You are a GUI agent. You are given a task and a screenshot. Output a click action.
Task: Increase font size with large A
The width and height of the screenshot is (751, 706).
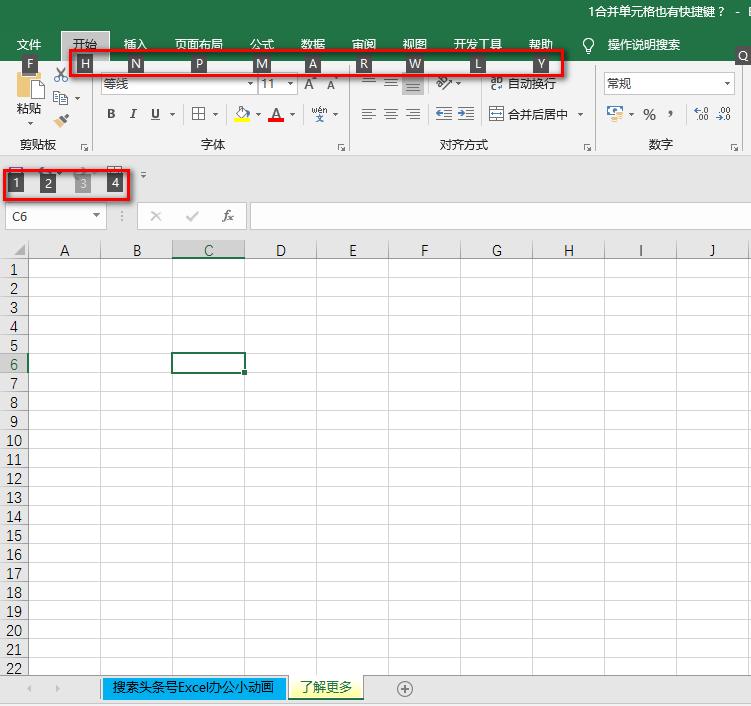click(309, 84)
